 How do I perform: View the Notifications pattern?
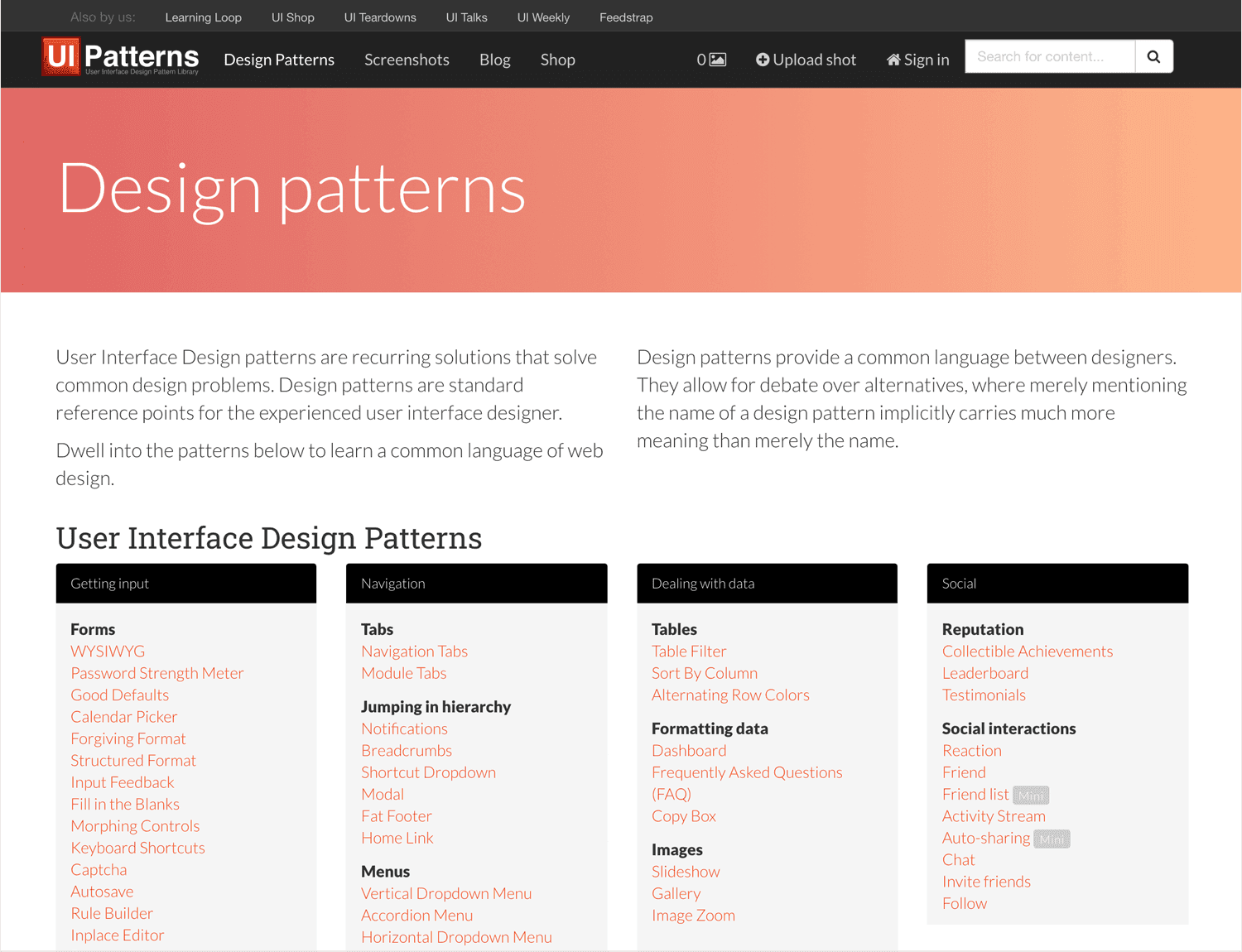pos(404,728)
